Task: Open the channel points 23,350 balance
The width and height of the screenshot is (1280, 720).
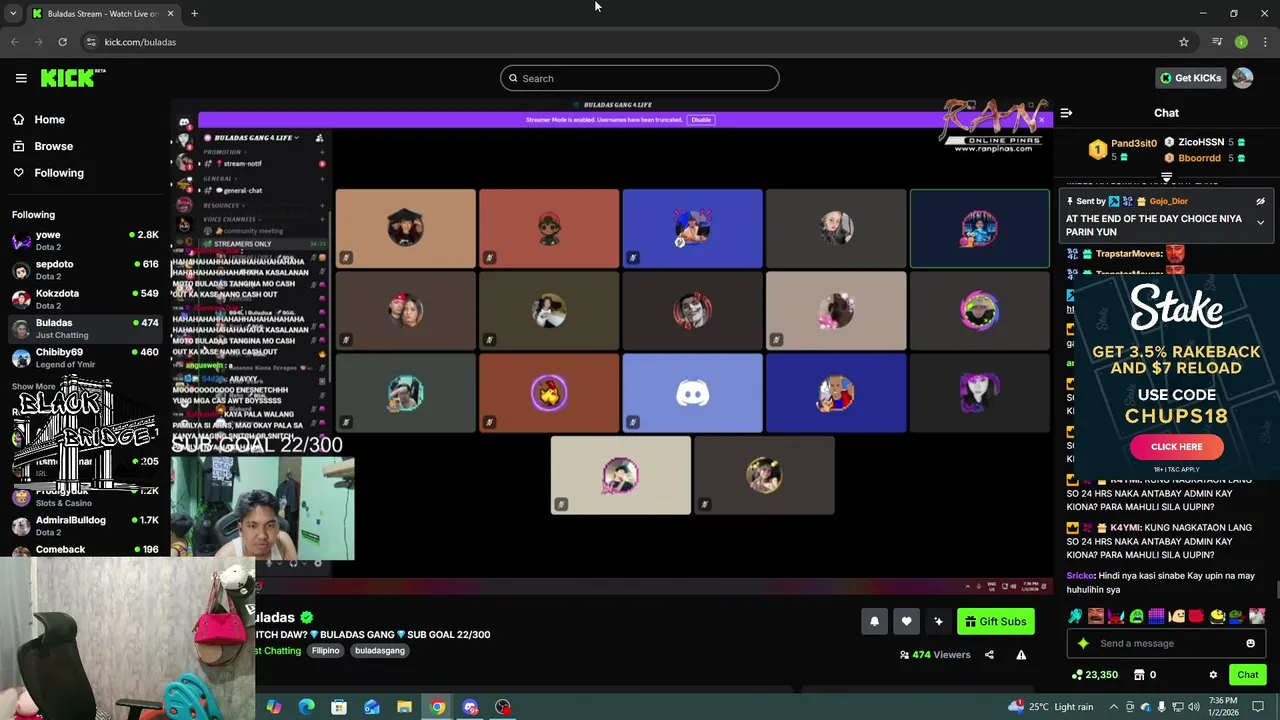Action: point(1094,675)
